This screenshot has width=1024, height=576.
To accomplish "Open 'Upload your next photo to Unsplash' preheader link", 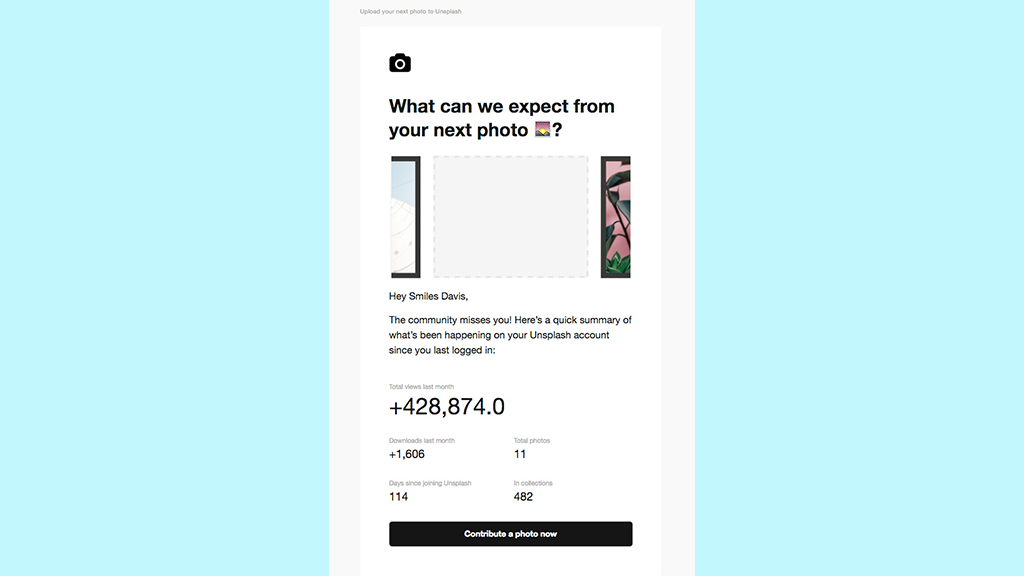I will click(x=410, y=11).
